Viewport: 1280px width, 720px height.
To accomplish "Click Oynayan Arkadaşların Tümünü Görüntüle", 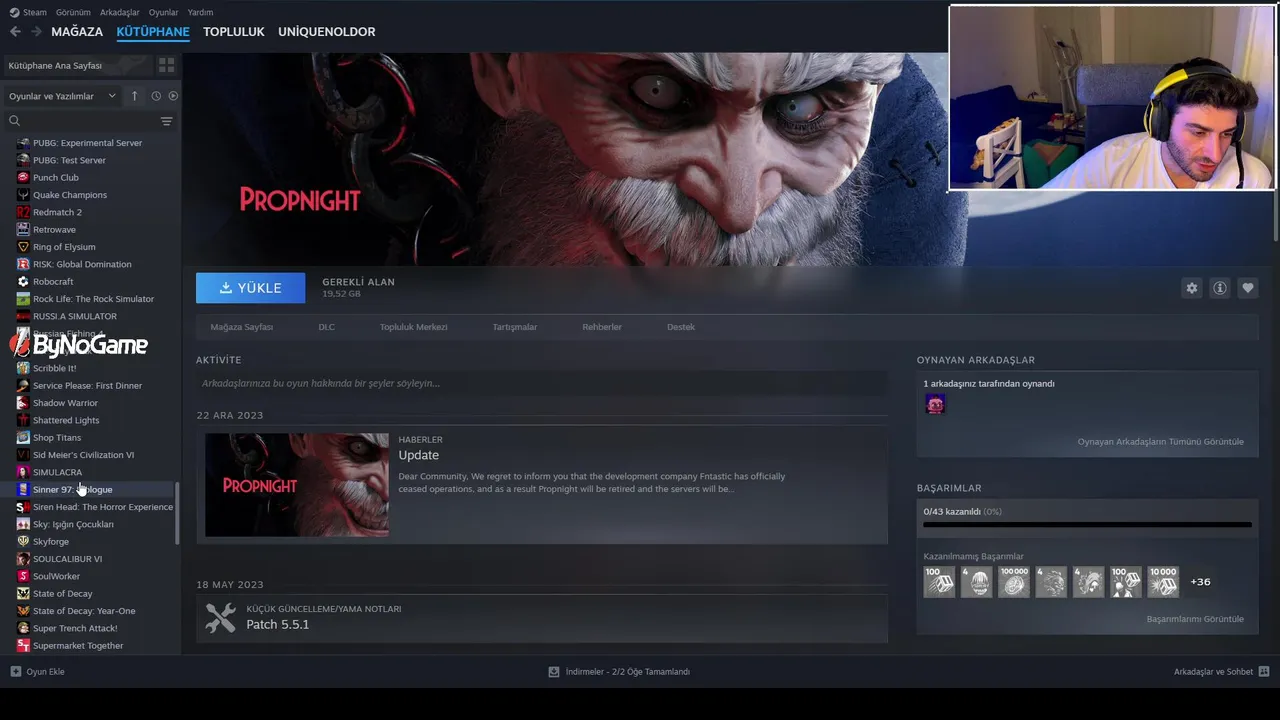I will click(1160, 442).
